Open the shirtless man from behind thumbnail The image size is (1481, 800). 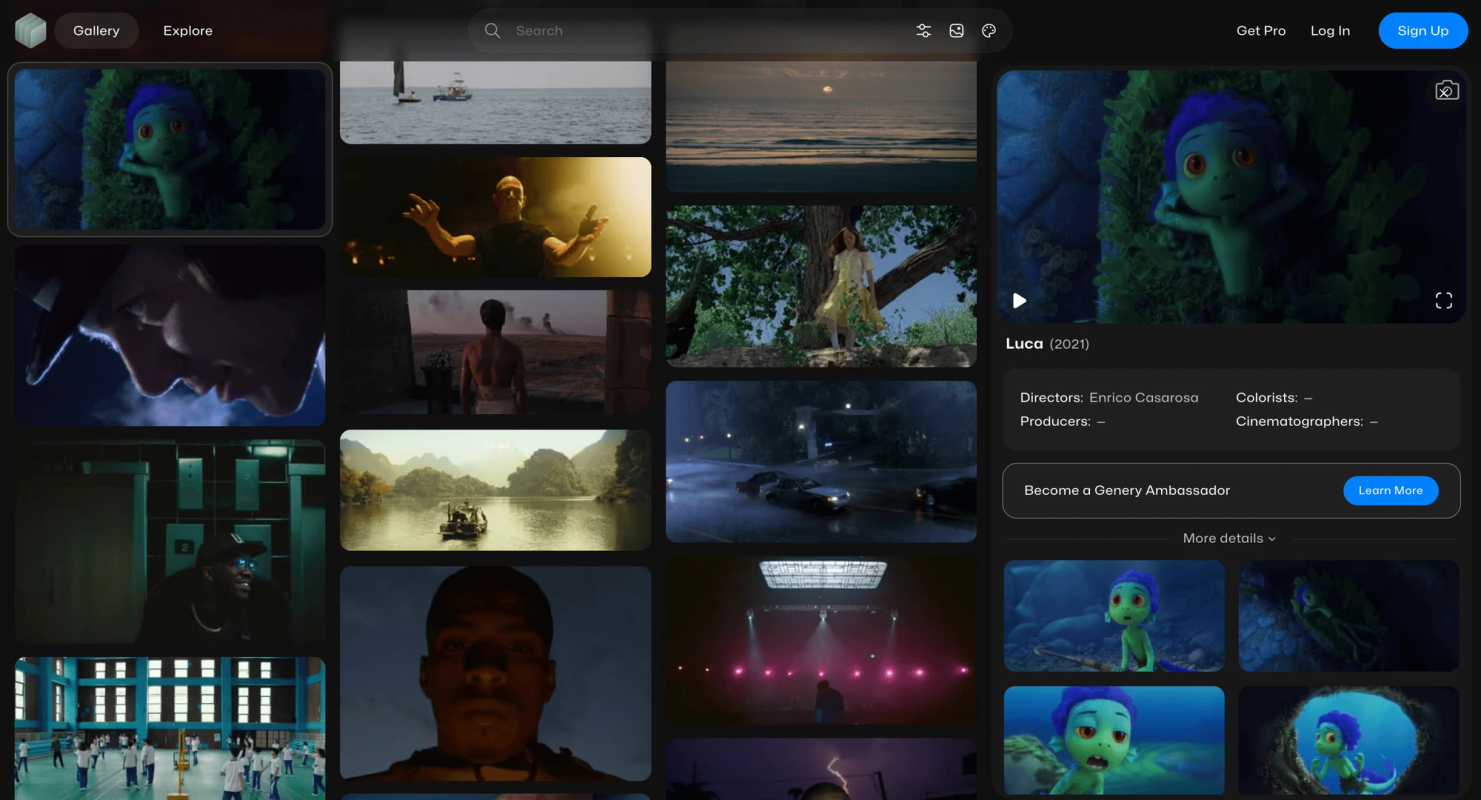495,353
